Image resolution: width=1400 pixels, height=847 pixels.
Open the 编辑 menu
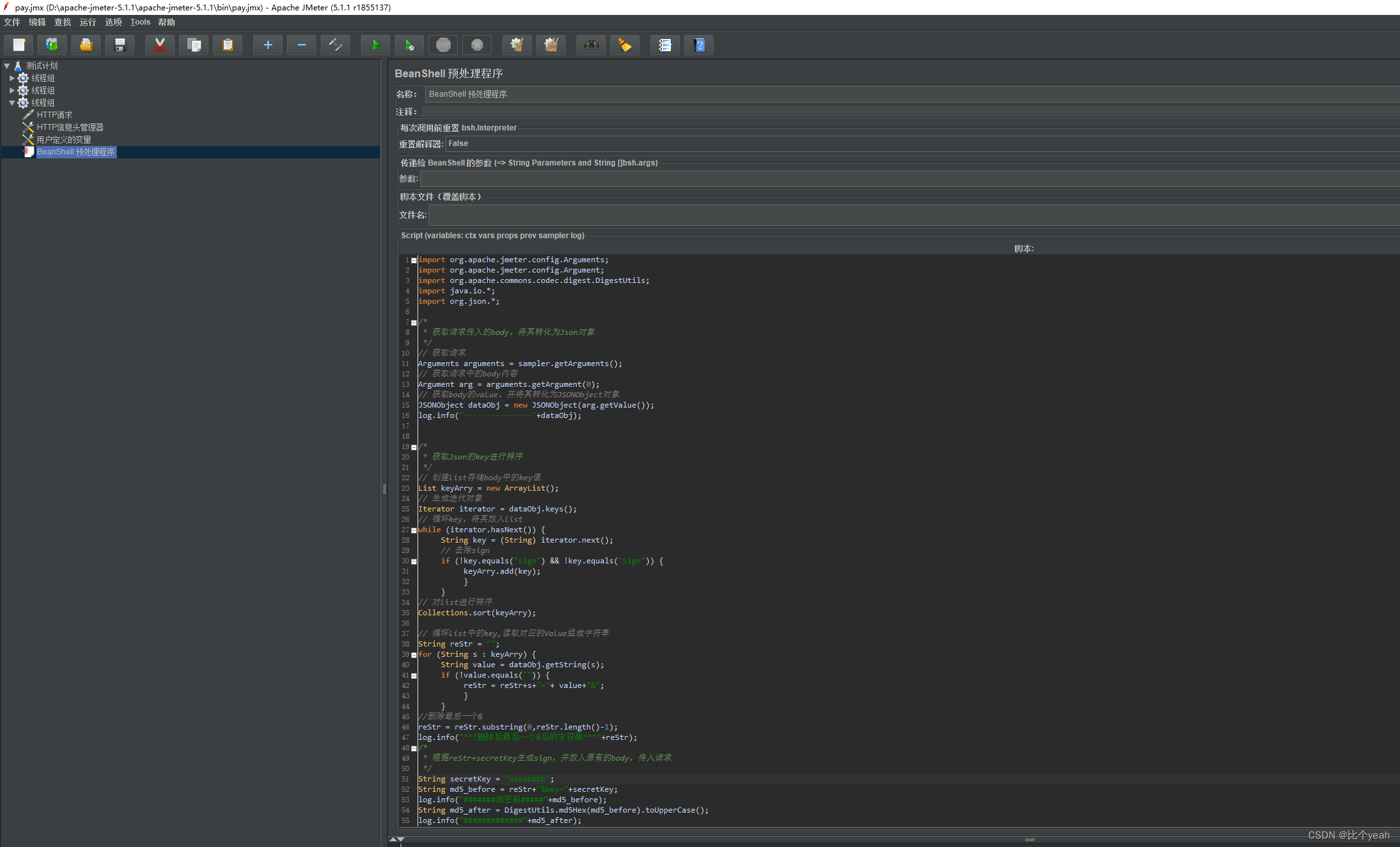[x=37, y=22]
